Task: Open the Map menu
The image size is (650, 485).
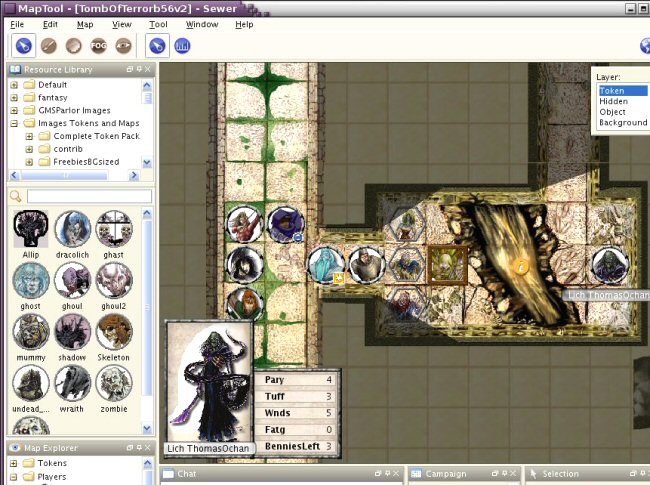Action: (x=85, y=24)
